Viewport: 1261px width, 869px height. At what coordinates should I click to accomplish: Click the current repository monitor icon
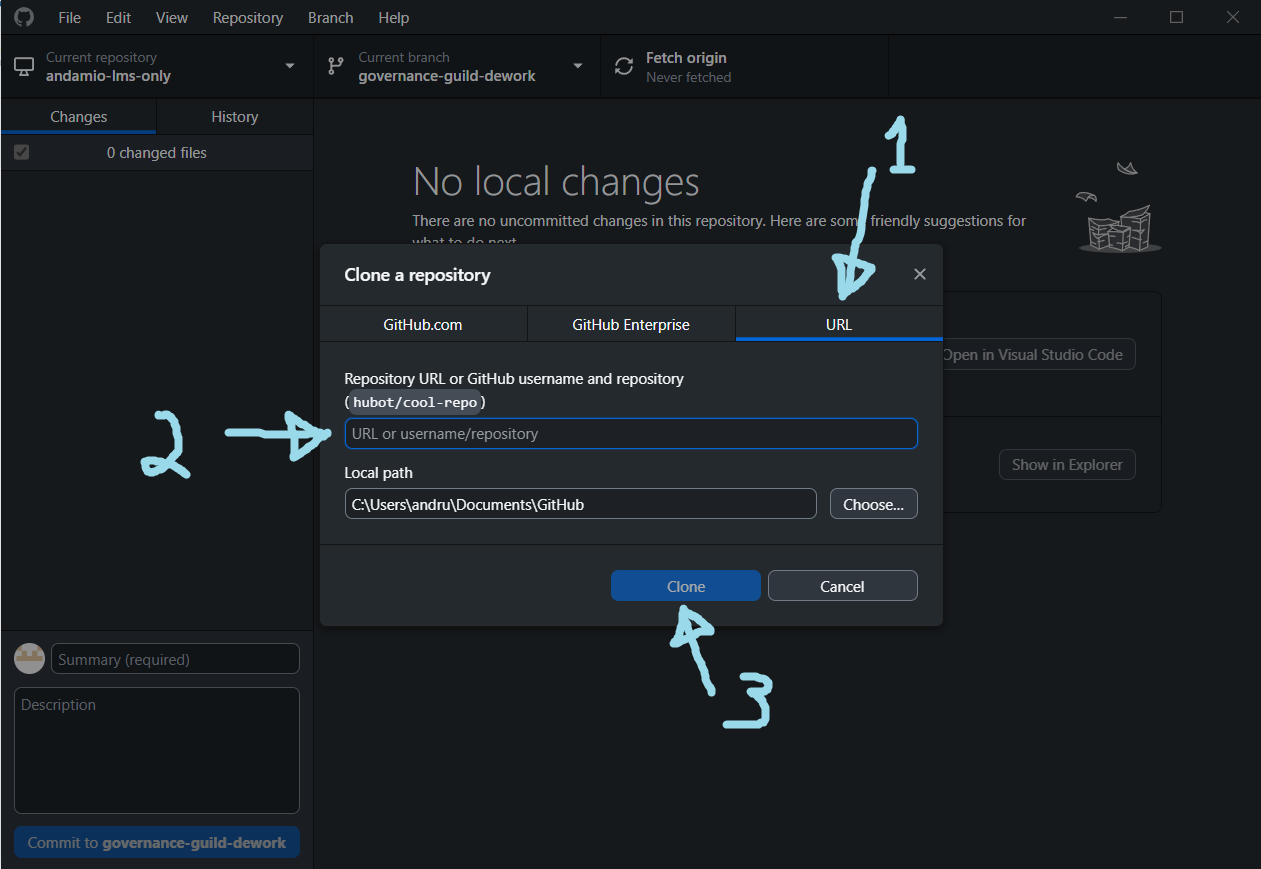(23, 67)
